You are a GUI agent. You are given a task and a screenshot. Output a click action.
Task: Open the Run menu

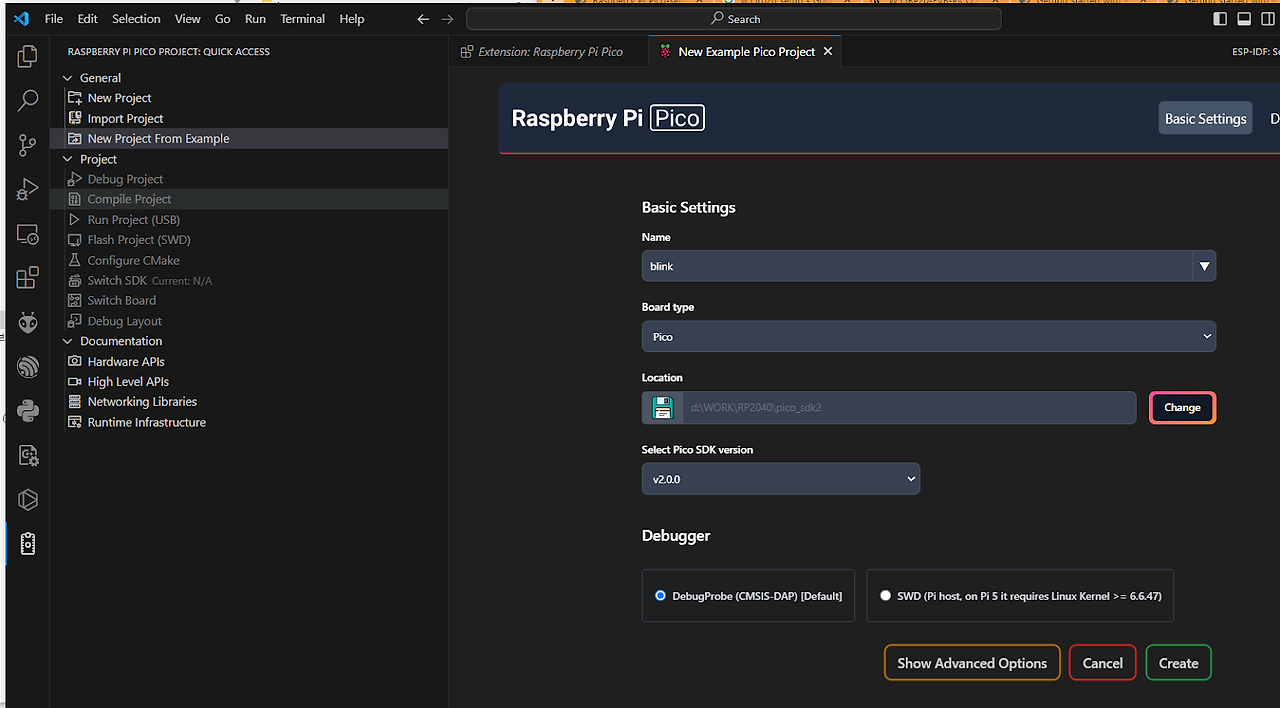(x=255, y=19)
